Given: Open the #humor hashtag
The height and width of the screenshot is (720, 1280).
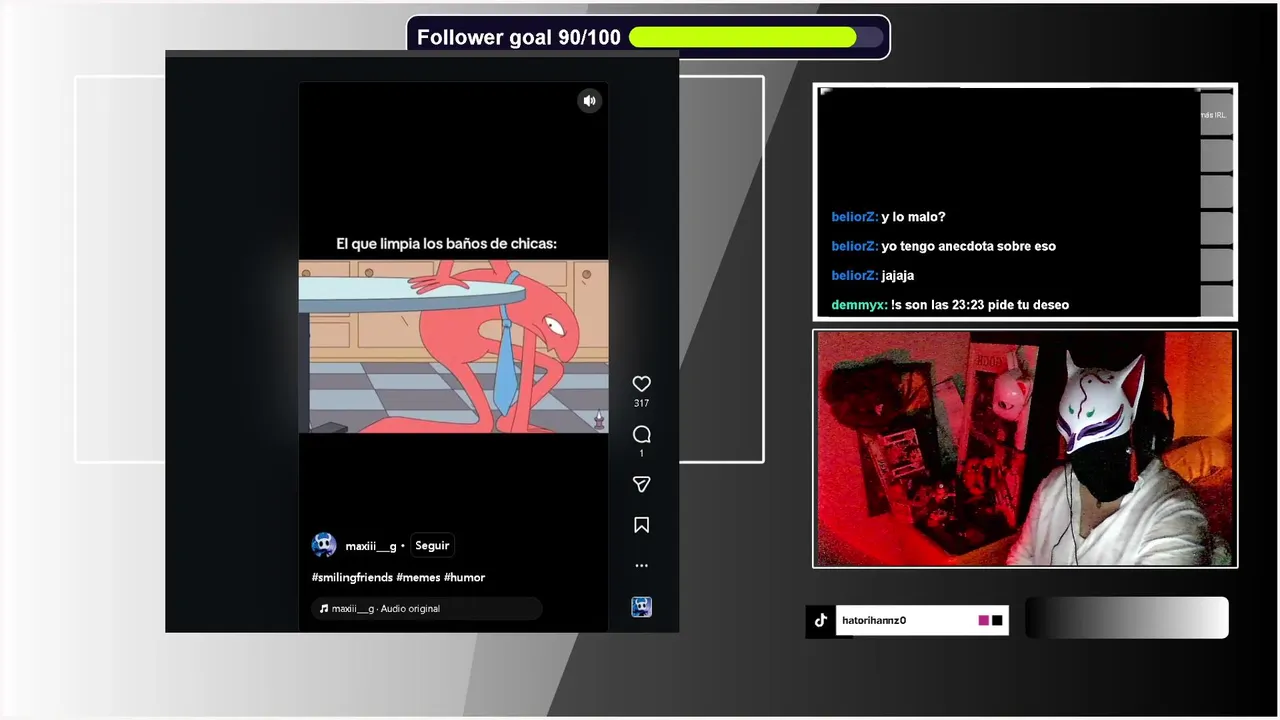Looking at the screenshot, I should [x=464, y=577].
